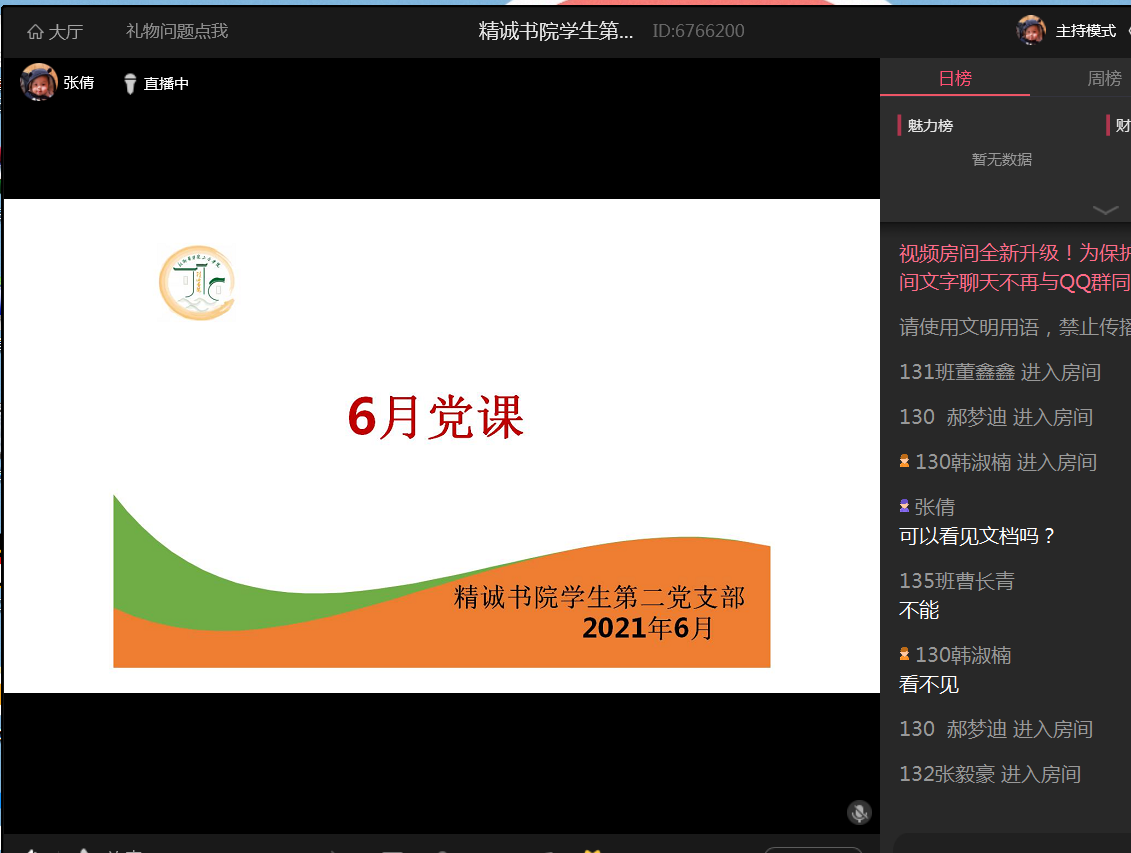This screenshot has width=1131, height=853.
Task: Switch to the 日榜 tab
Action: coord(954,78)
